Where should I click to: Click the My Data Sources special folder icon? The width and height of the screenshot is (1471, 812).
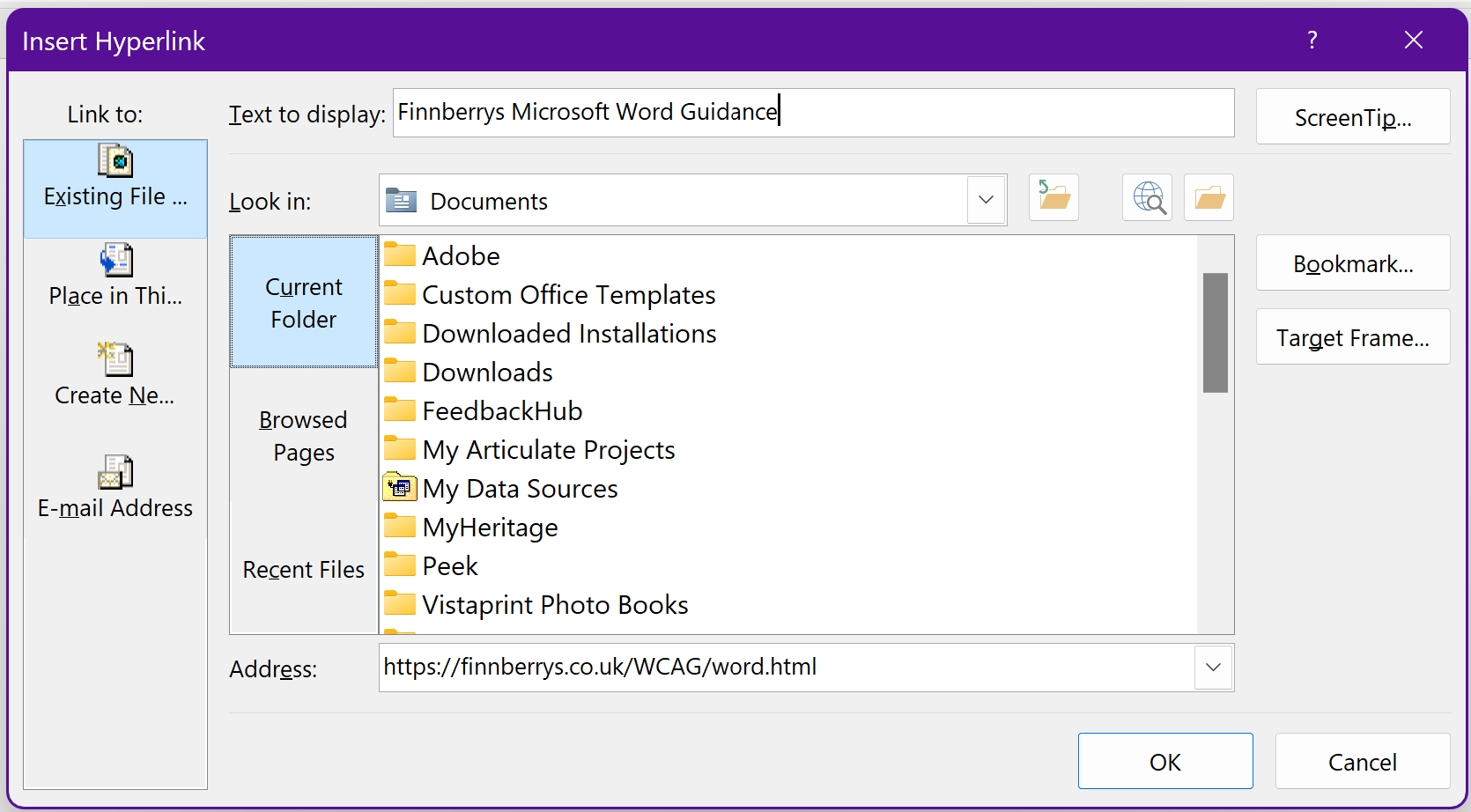[400, 487]
